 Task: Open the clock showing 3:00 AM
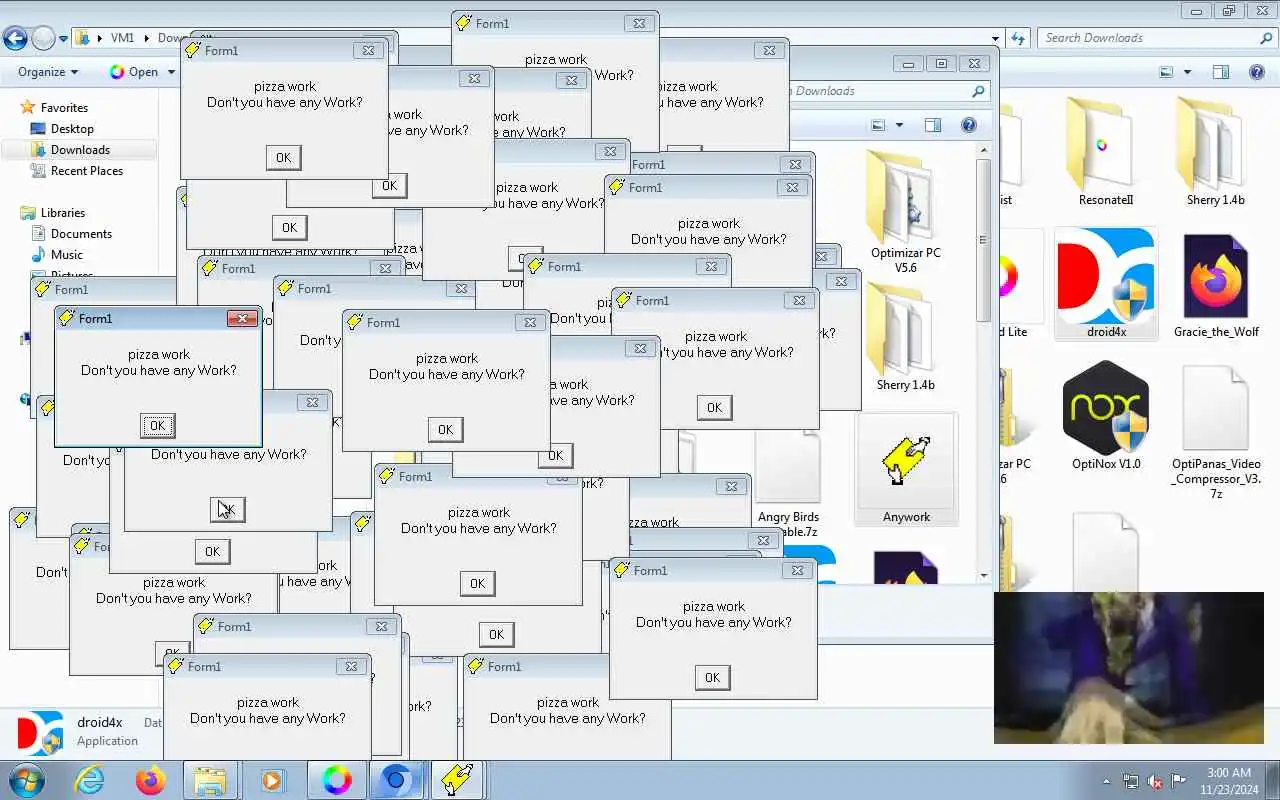click(1229, 781)
